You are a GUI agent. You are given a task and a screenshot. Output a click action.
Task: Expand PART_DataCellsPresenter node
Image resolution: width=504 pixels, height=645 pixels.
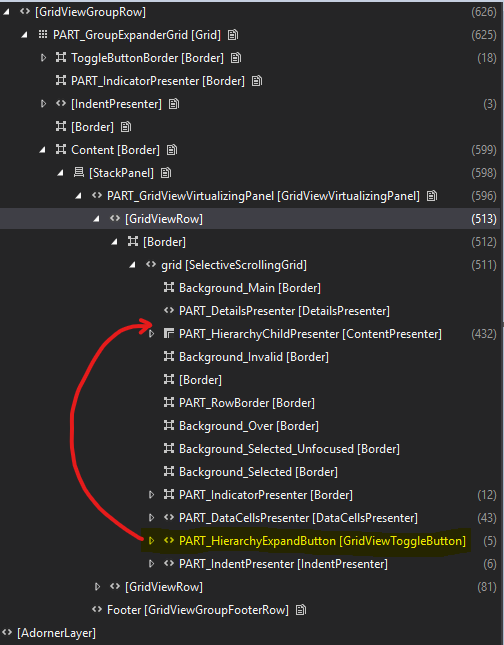pos(151,518)
